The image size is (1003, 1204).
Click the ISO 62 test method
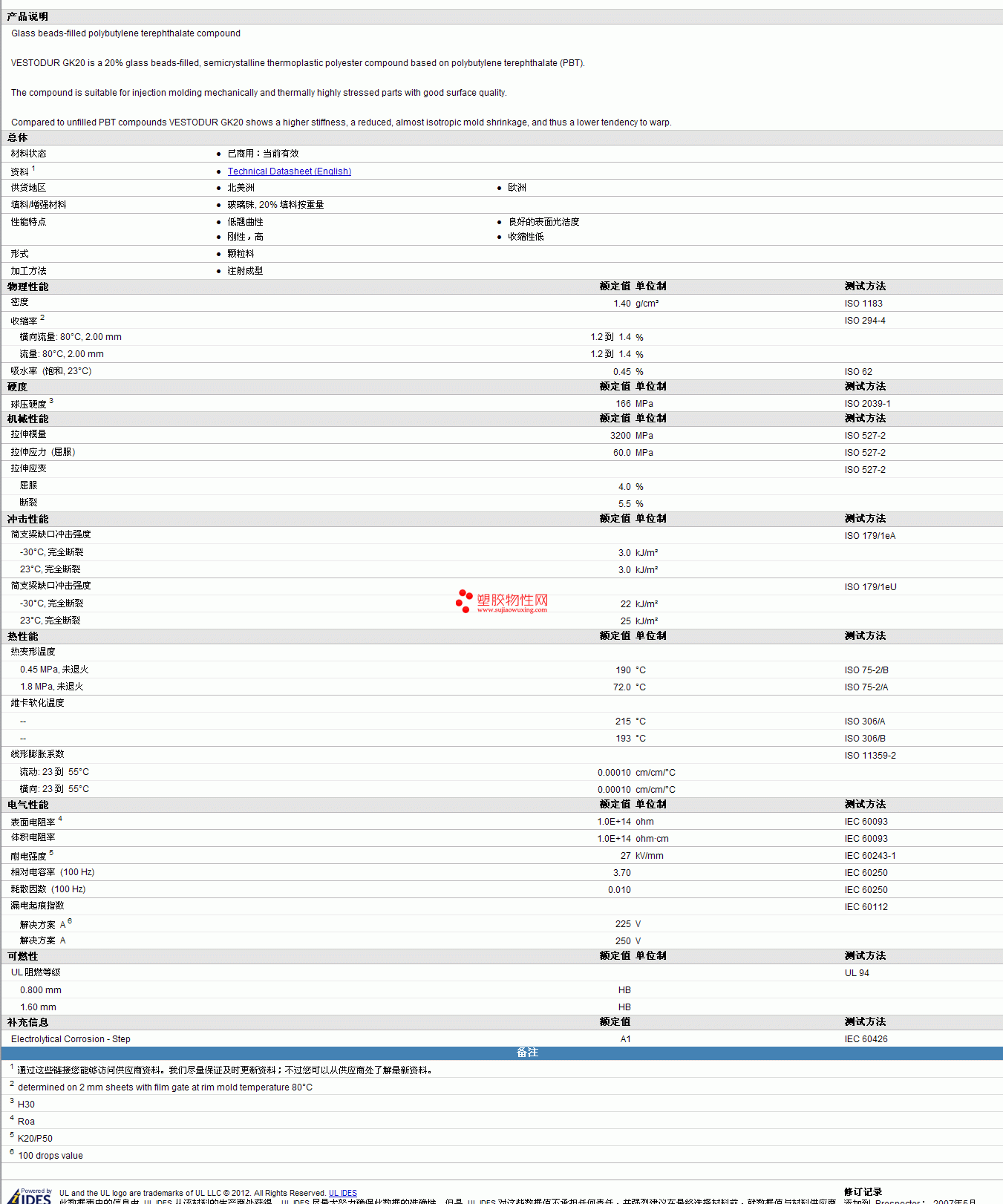(858, 372)
